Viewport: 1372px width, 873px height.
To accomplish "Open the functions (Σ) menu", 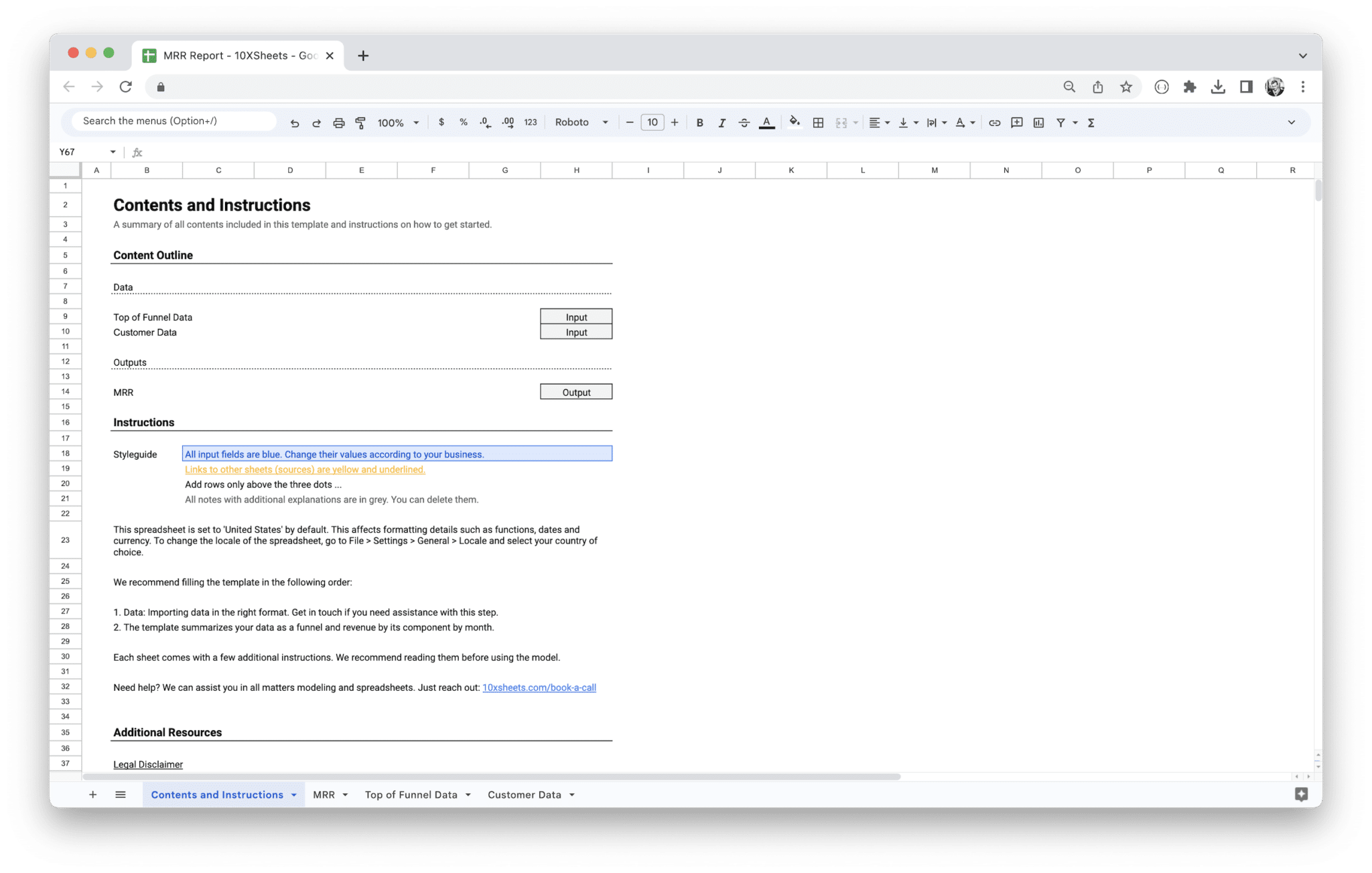I will [1091, 122].
